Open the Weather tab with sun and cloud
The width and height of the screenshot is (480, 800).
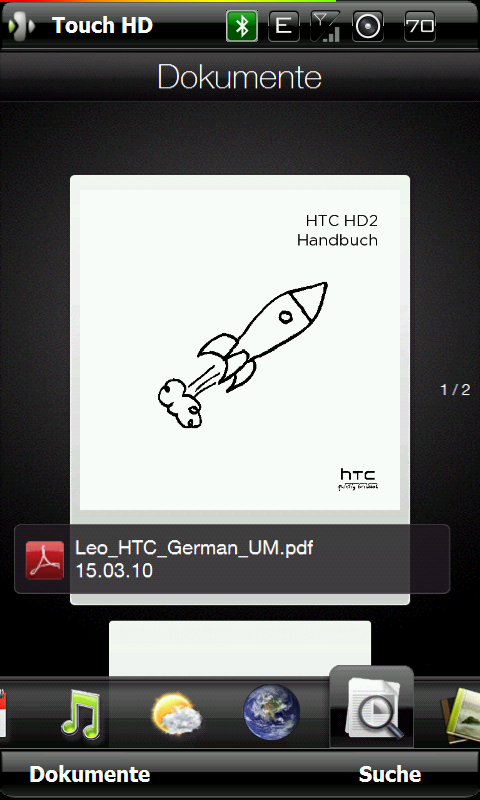(176, 714)
